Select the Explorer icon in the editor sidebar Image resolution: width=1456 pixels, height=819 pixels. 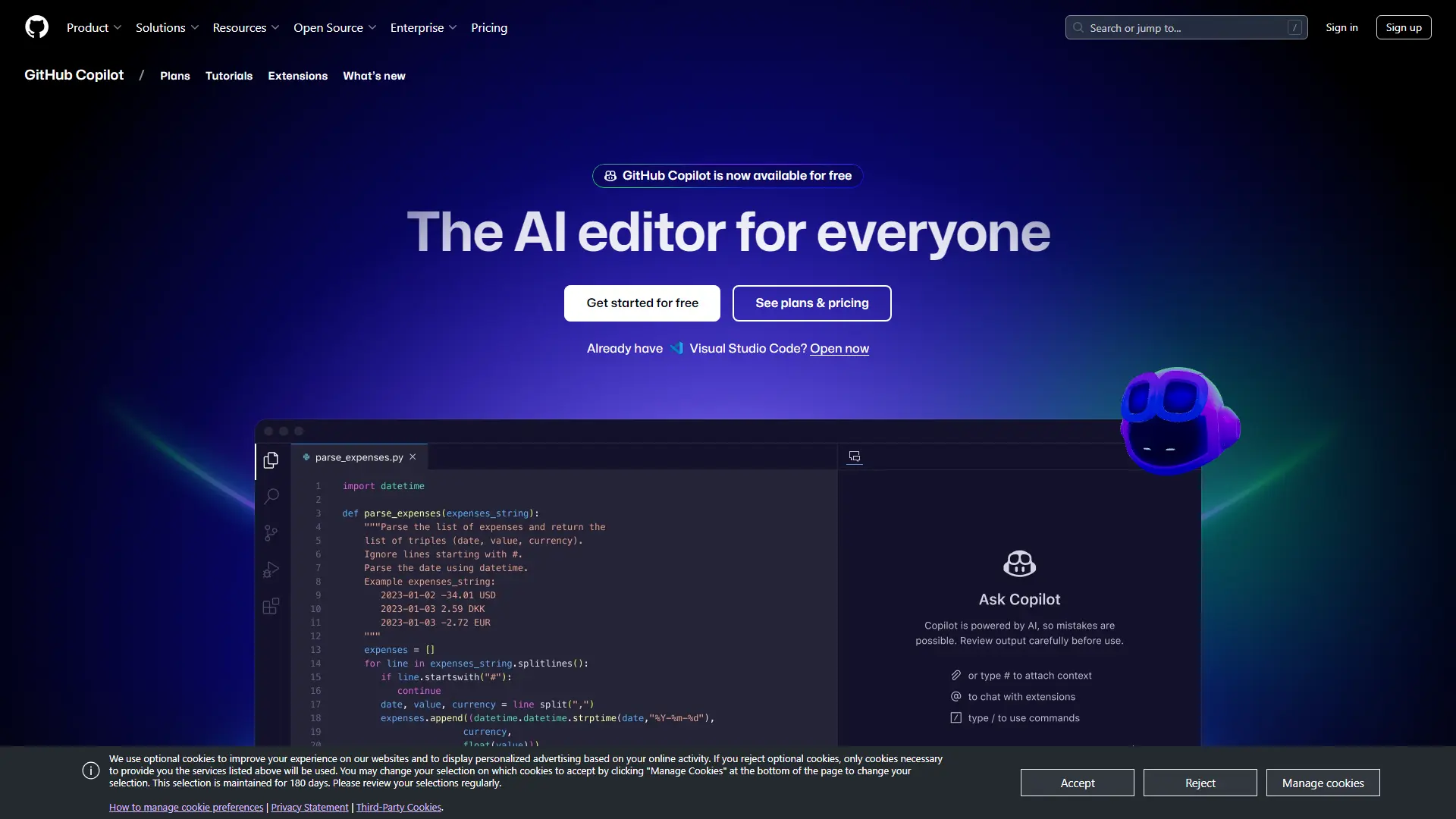[x=271, y=460]
